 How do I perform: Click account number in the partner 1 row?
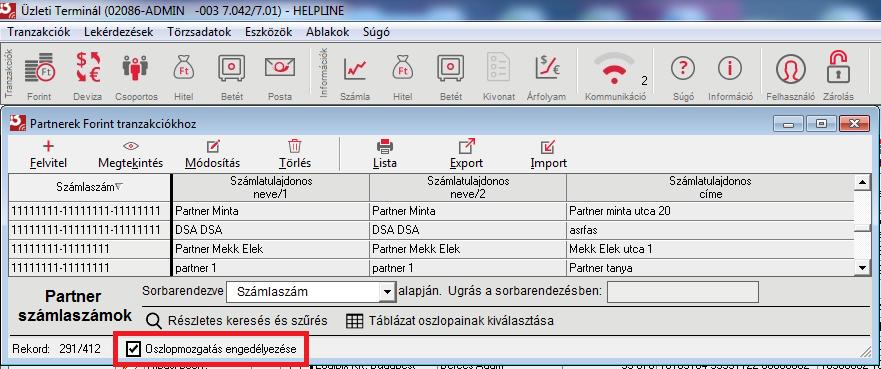coord(89,268)
